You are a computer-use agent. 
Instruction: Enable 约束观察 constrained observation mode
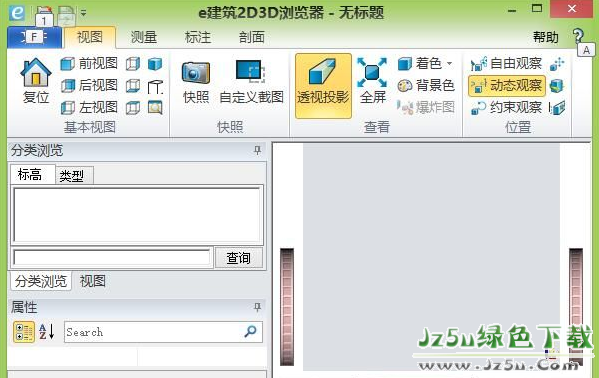click(x=507, y=107)
